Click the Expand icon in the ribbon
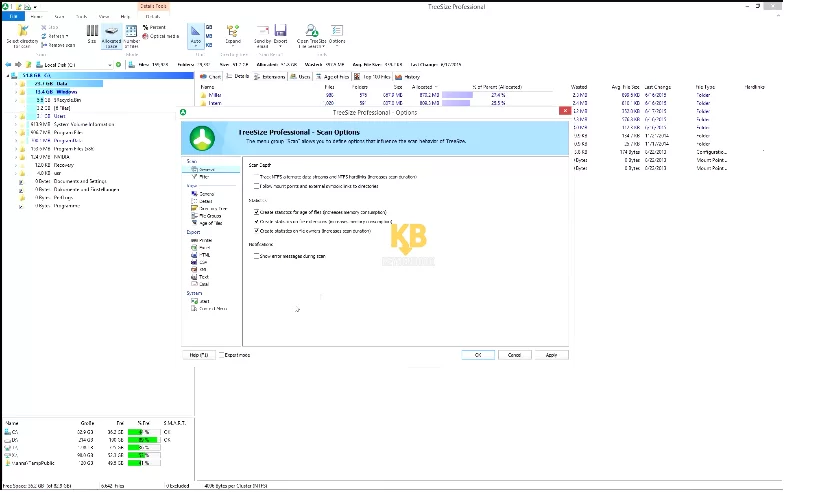This screenshot has width=819, height=492. point(233,34)
